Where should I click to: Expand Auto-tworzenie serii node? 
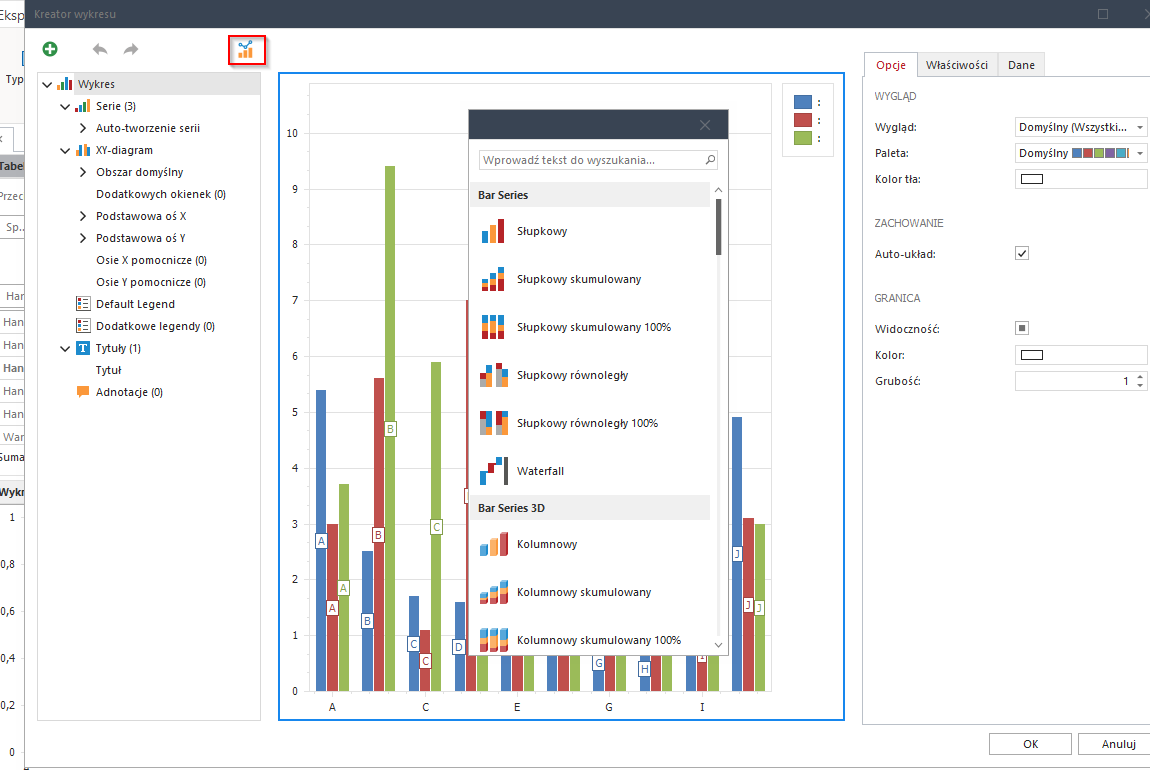click(83, 128)
